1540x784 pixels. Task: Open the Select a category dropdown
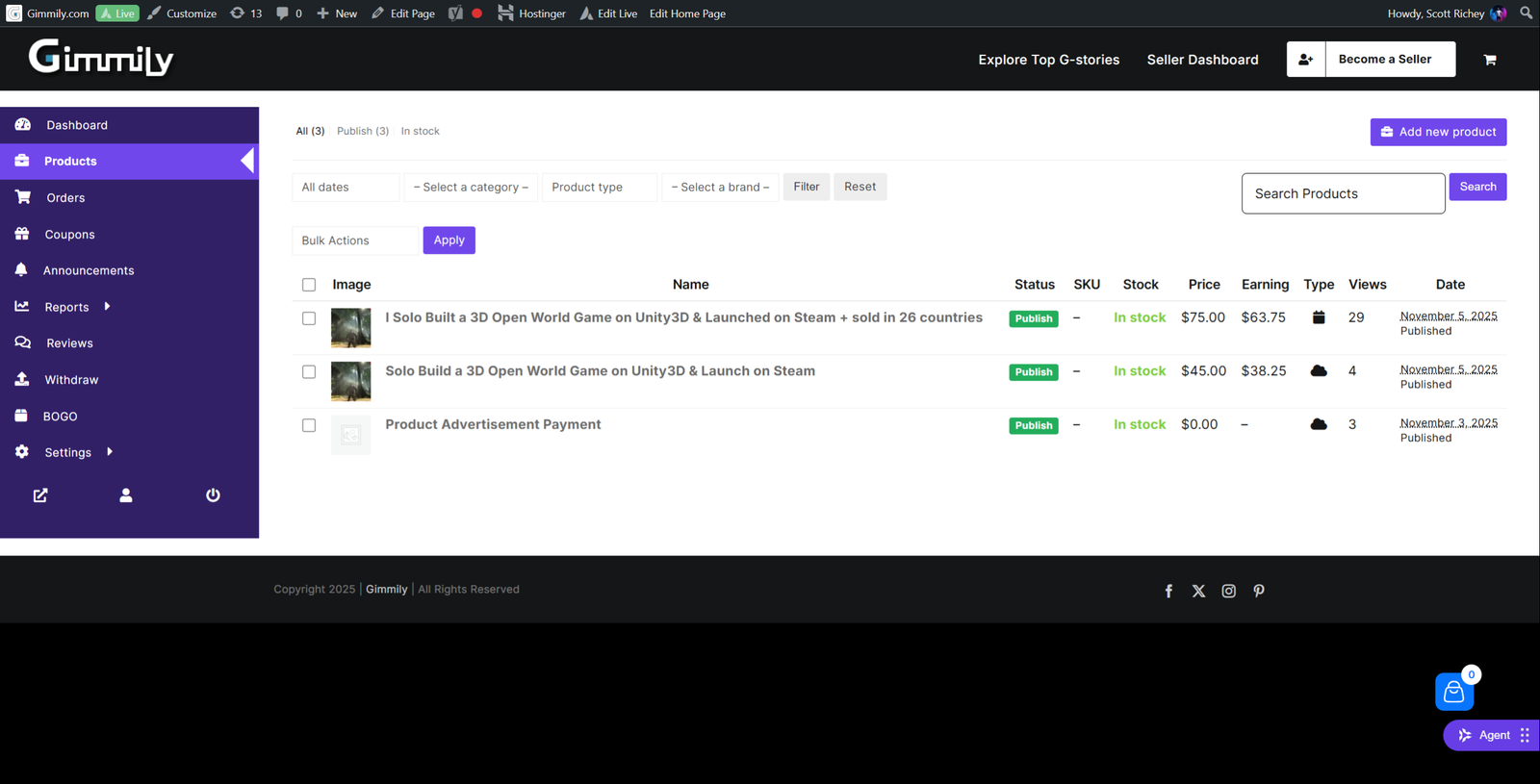point(471,188)
